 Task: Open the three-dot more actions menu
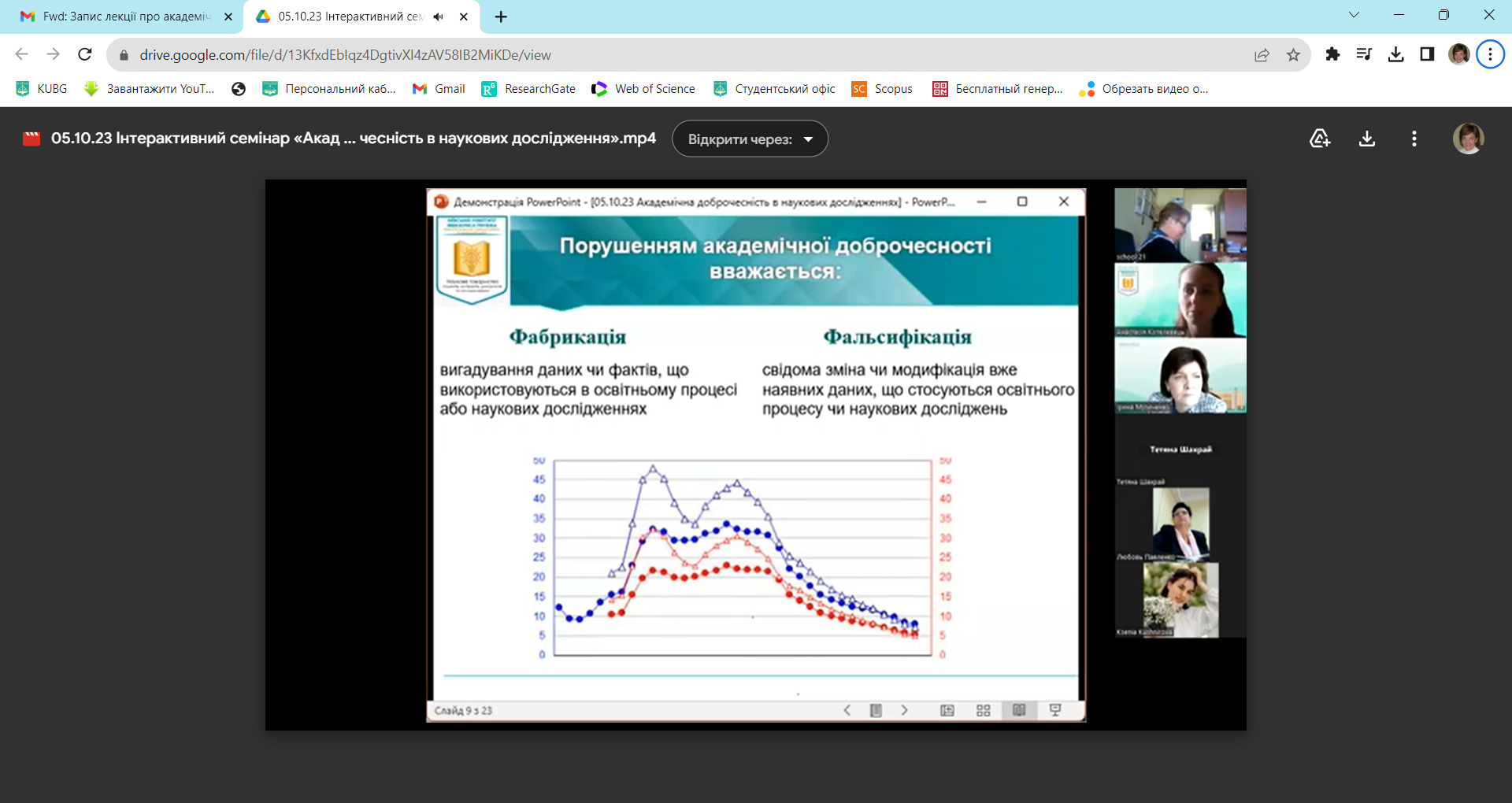click(1413, 138)
